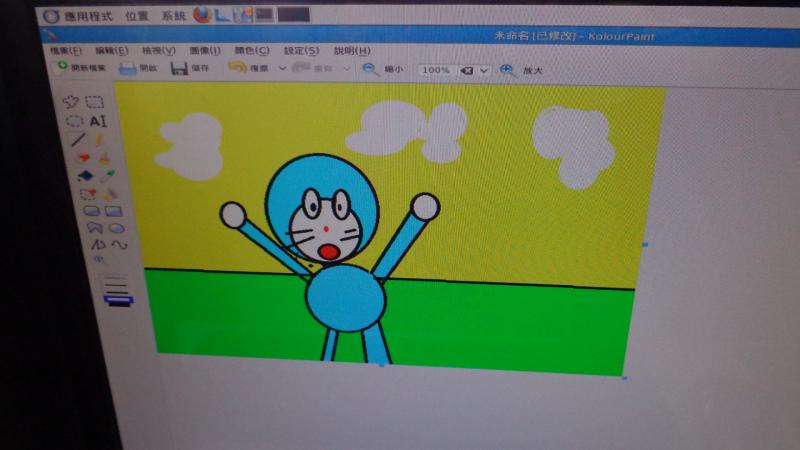This screenshot has height=450, width=800.
Task: Click the canvas bottom-edge resize handle
Action: (381, 365)
